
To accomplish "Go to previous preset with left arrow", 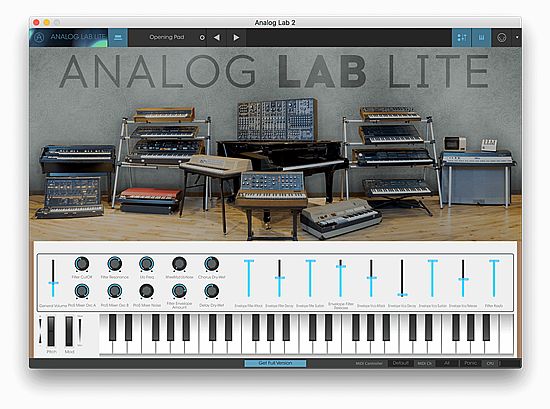I will tap(217, 37).
